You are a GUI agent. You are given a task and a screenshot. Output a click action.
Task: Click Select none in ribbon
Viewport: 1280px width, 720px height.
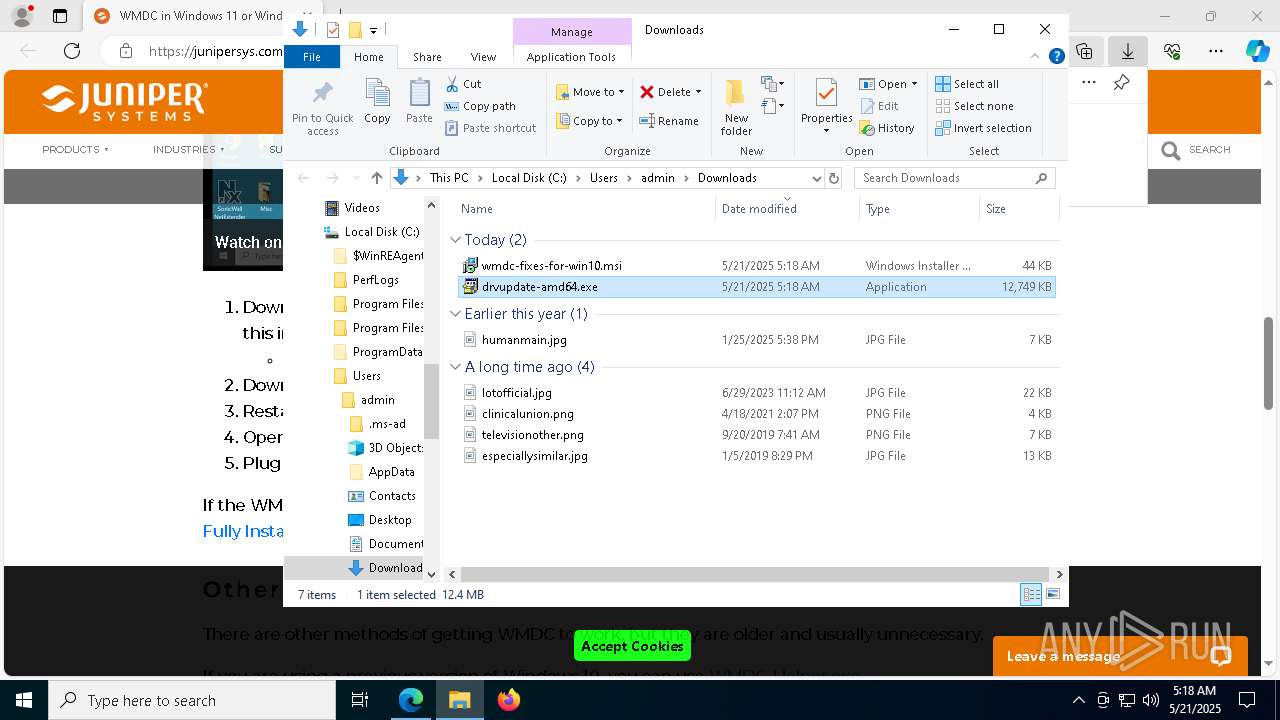975,106
